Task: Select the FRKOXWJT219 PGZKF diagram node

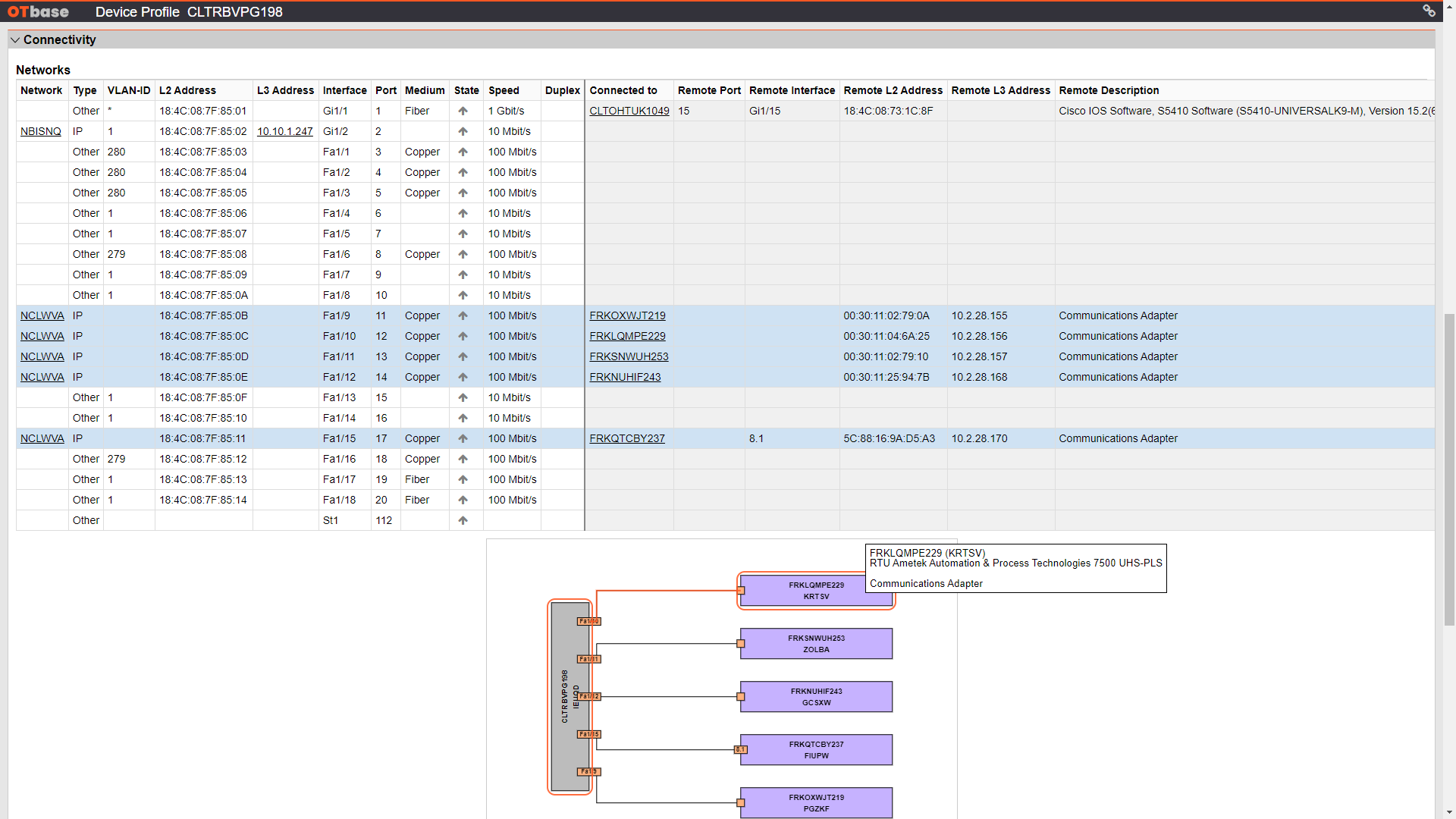Action: 816,803
